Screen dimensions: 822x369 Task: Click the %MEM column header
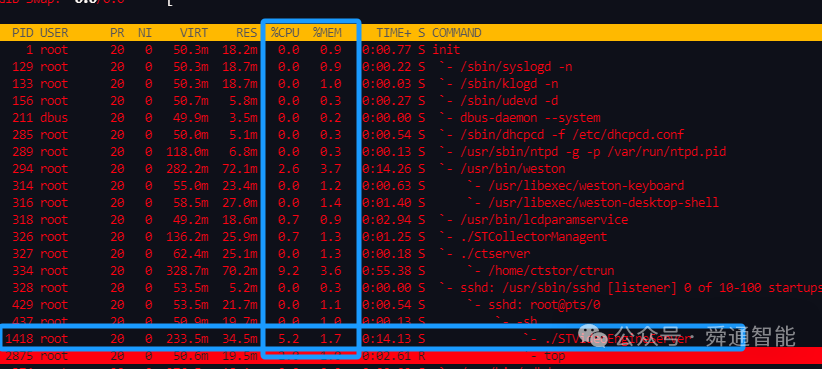pyautogui.click(x=327, y=33)
